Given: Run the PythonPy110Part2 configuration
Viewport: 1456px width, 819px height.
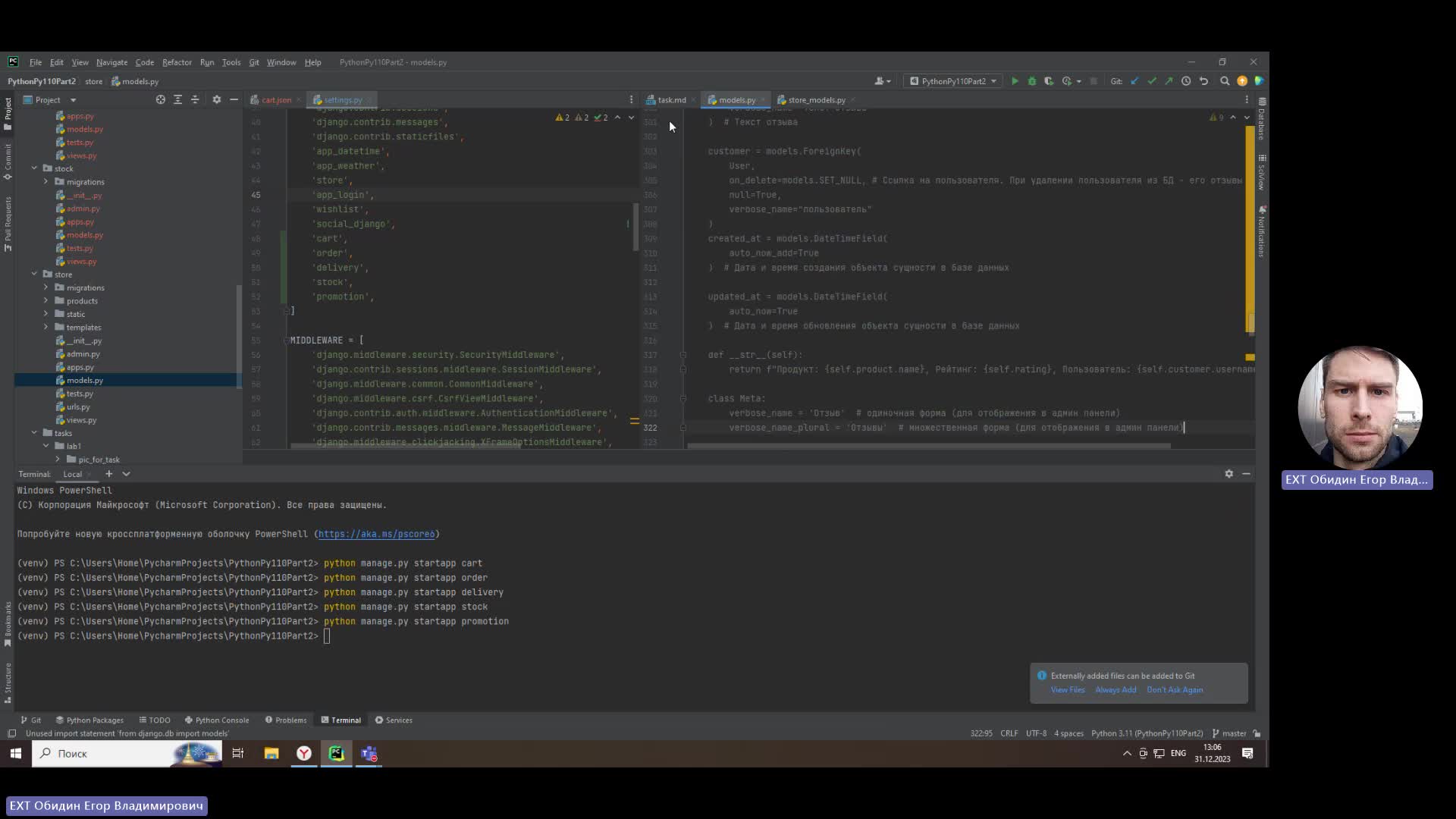Looking at the screenshot, I should coord(1015,81).
